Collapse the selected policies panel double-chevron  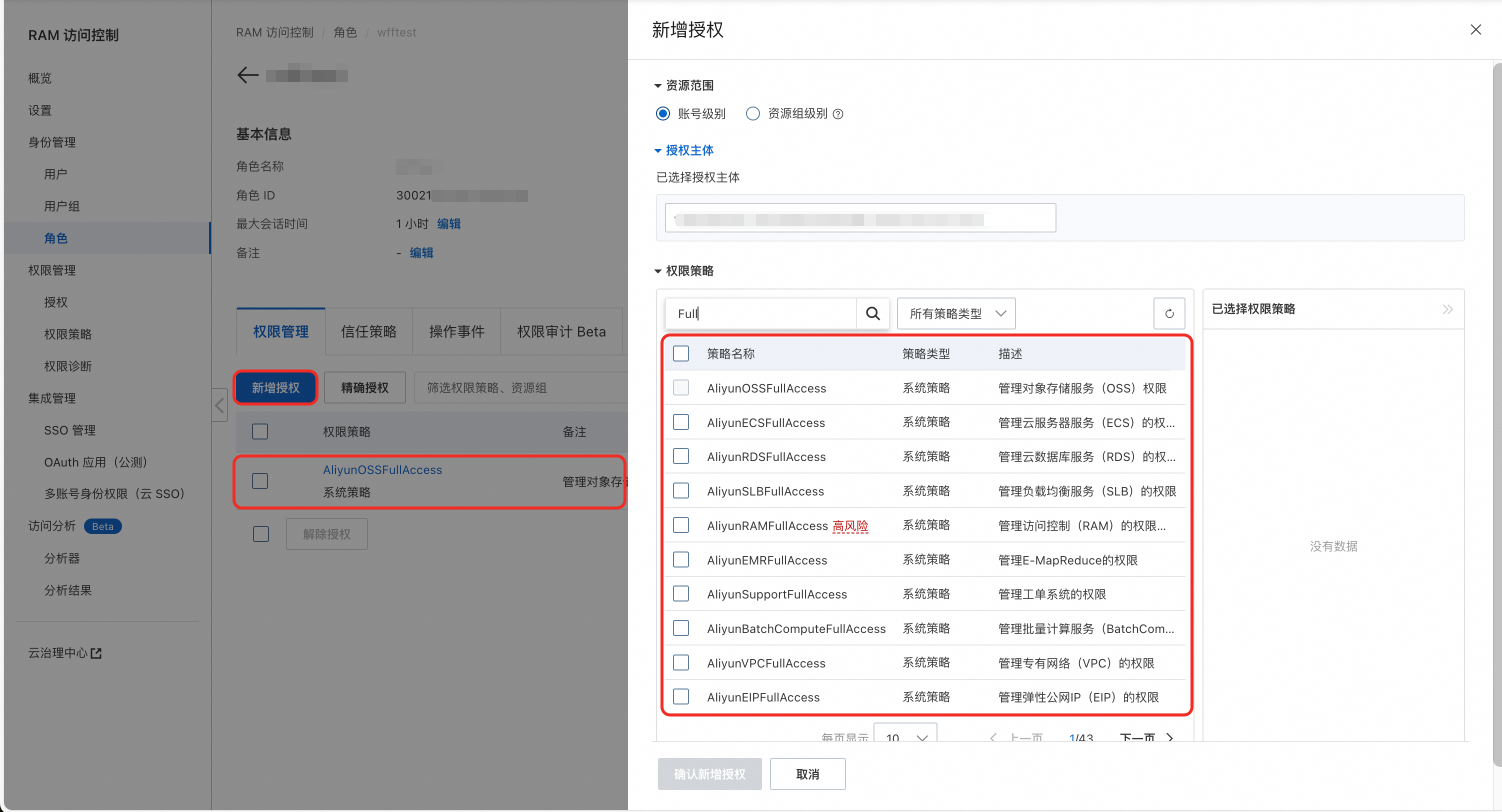1447,309
